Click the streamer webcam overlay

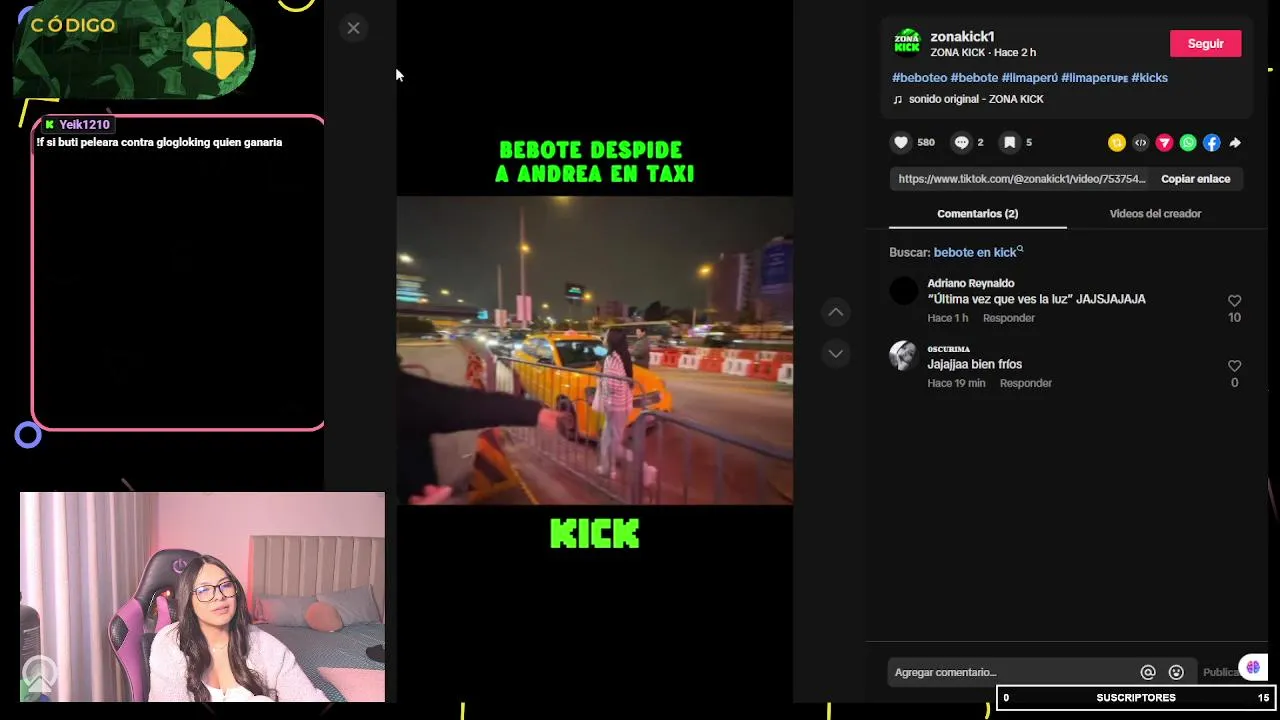tap(202, 596)
